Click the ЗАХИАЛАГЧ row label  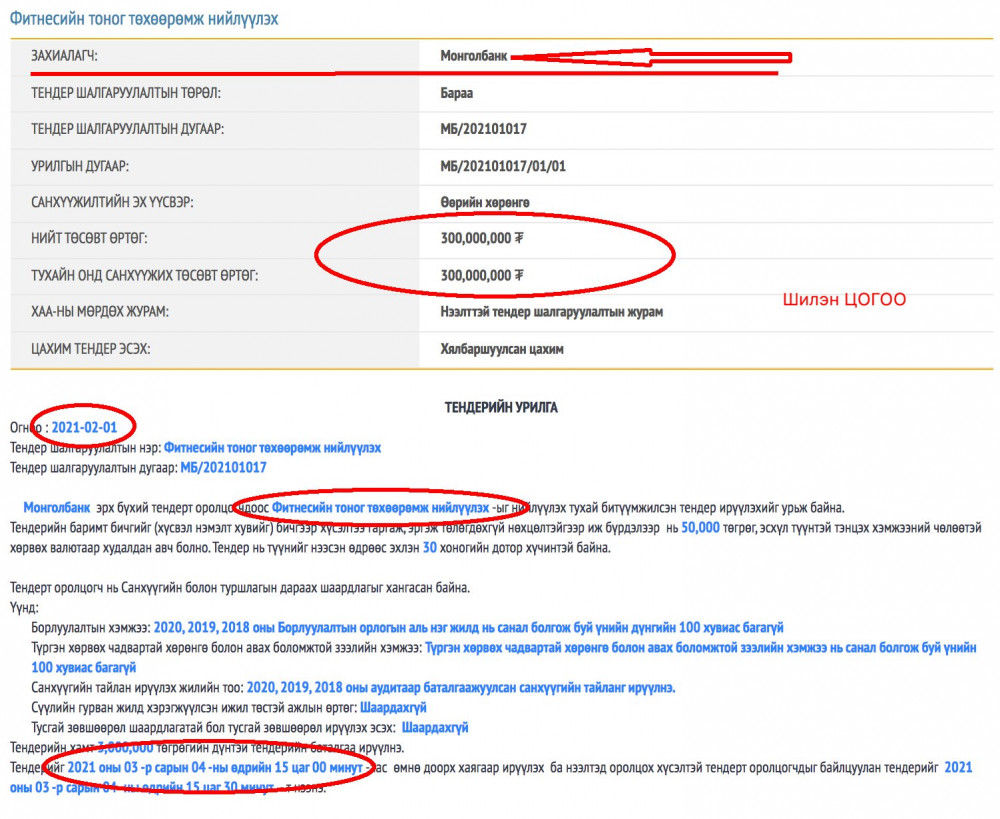71,56
